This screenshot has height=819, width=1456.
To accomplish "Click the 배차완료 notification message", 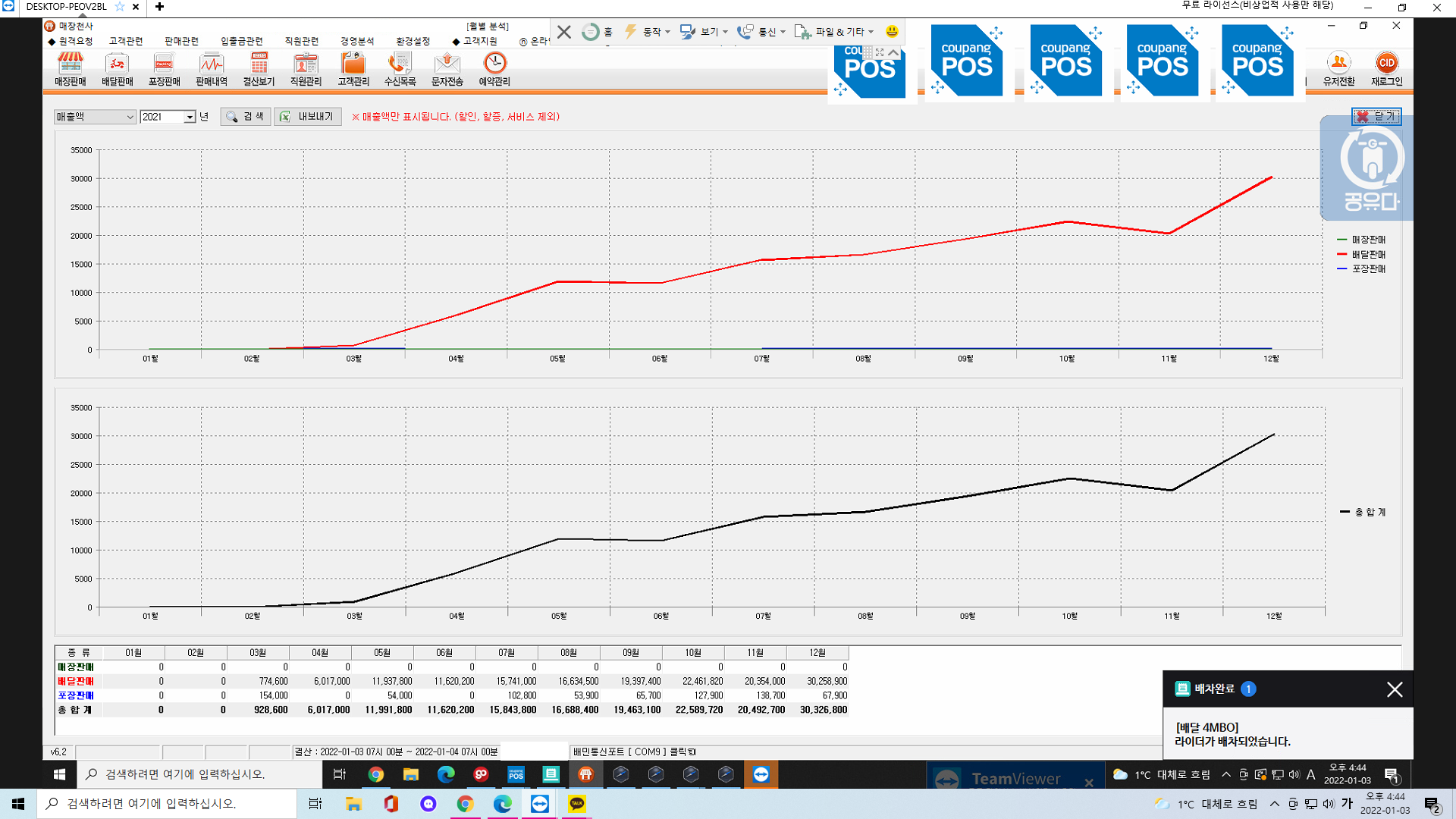I will (x=1233, y=734).
